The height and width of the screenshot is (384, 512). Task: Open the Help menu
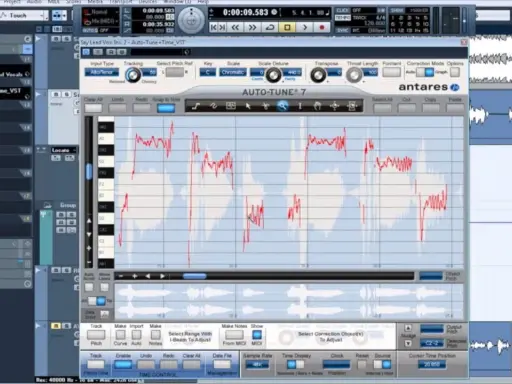coord(202,2)
